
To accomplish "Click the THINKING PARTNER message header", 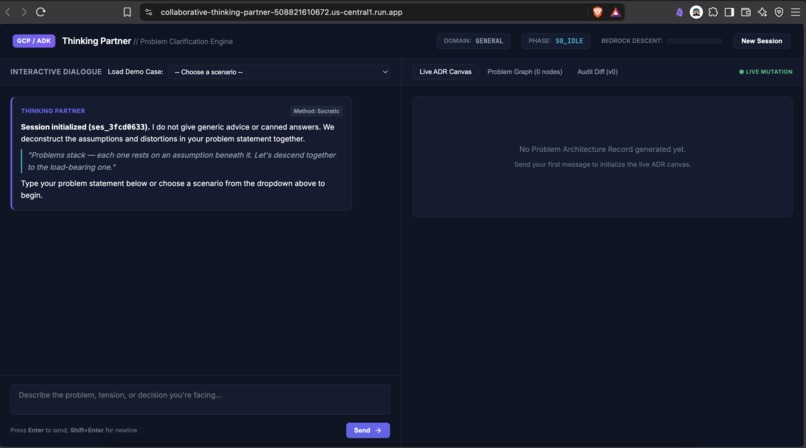I will tap(53, 110).
